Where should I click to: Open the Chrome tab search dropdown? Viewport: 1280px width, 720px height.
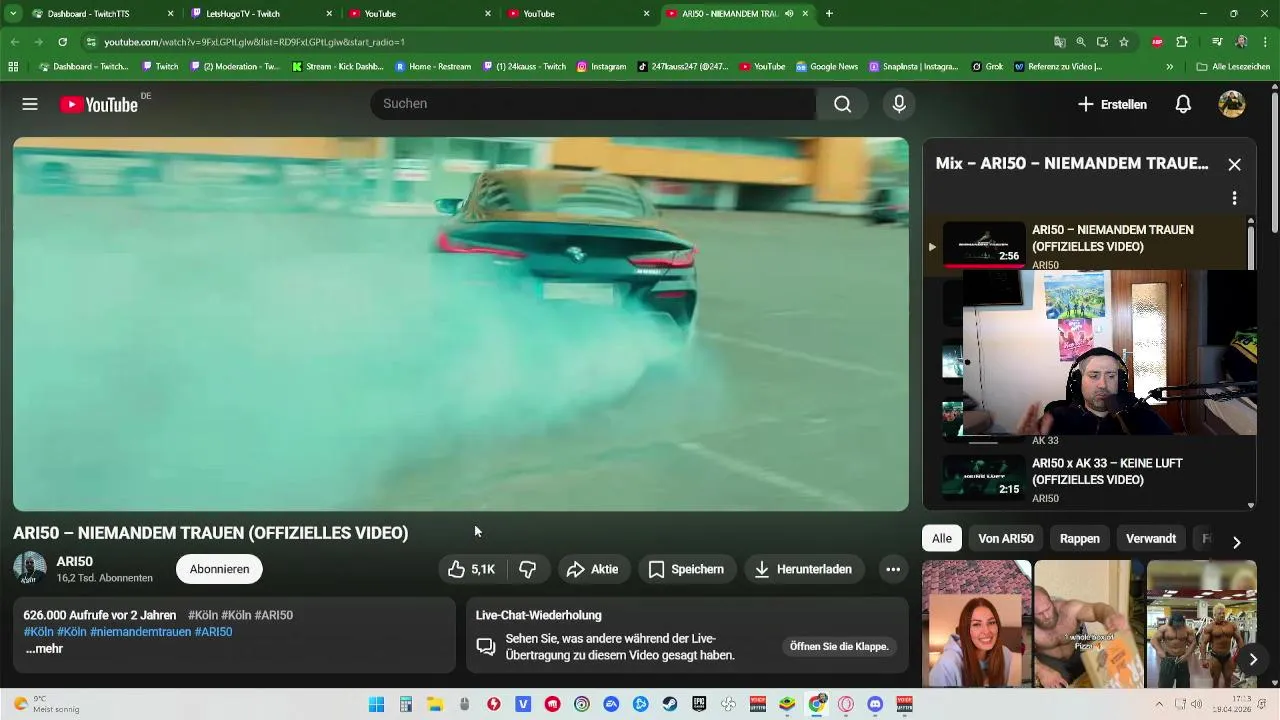(14, 14)
